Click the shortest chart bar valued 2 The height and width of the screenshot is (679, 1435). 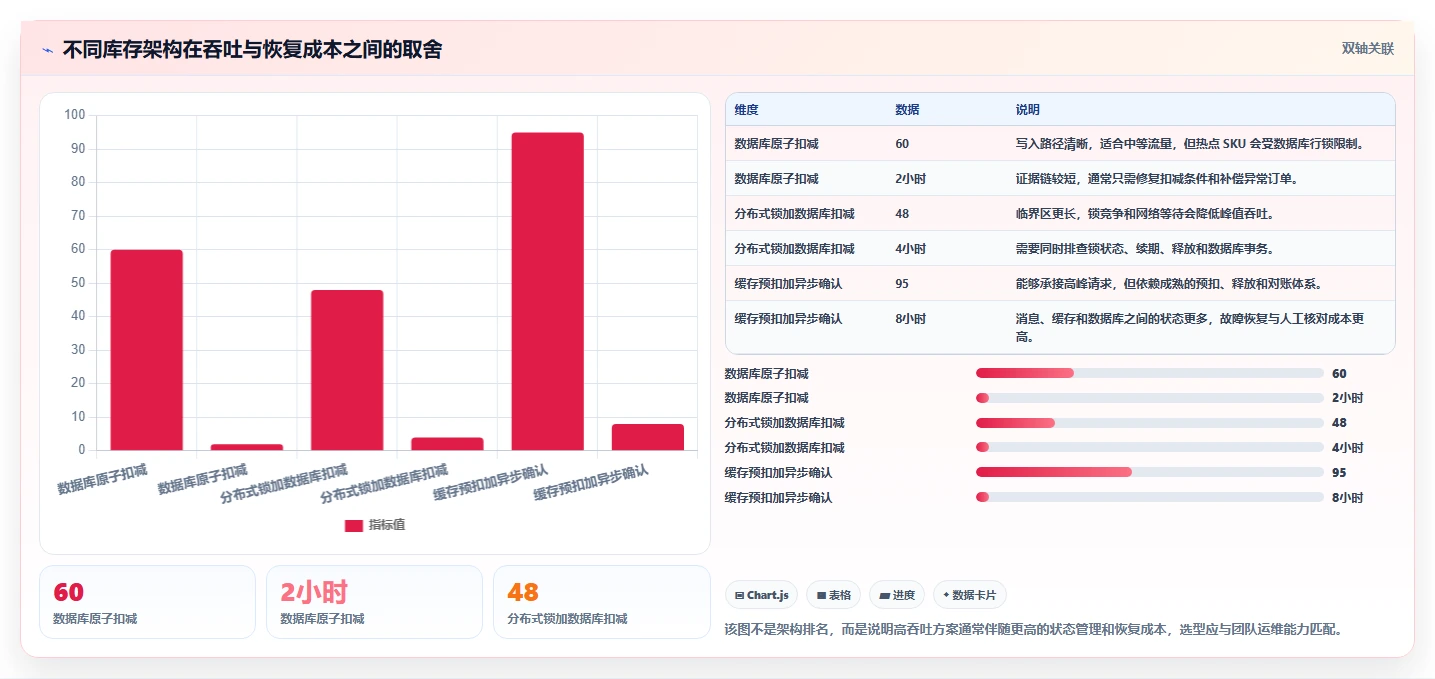click(x=246, y=447)
